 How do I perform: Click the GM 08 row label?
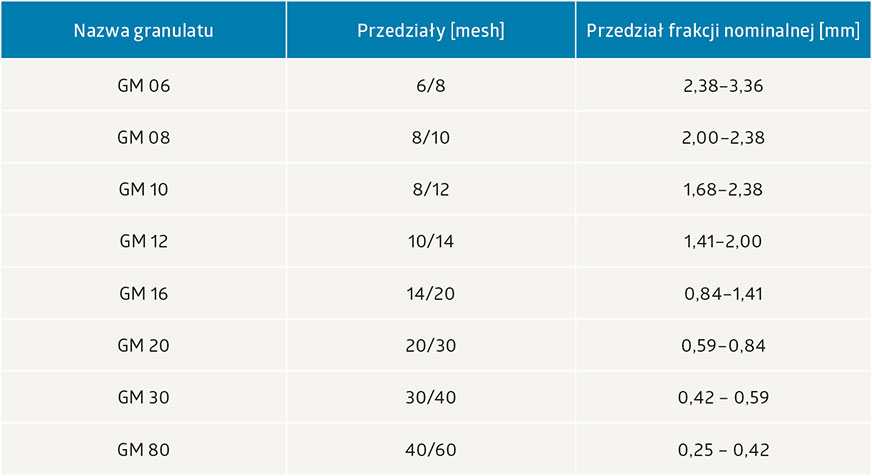(x=144, y=138)
